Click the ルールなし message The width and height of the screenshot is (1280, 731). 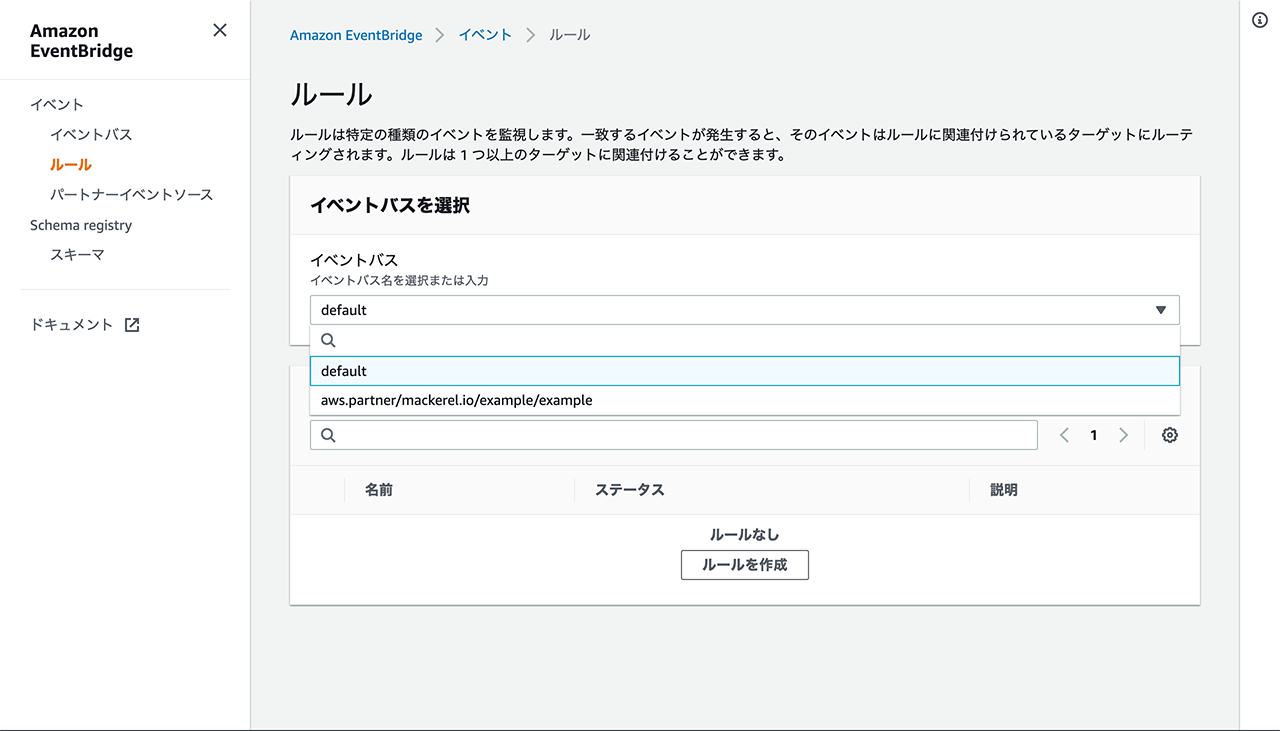(745, 535)
